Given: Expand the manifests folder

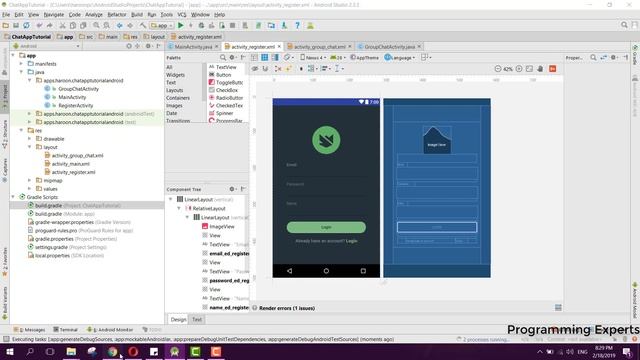Looking at the screenshot, I should 21,64.
